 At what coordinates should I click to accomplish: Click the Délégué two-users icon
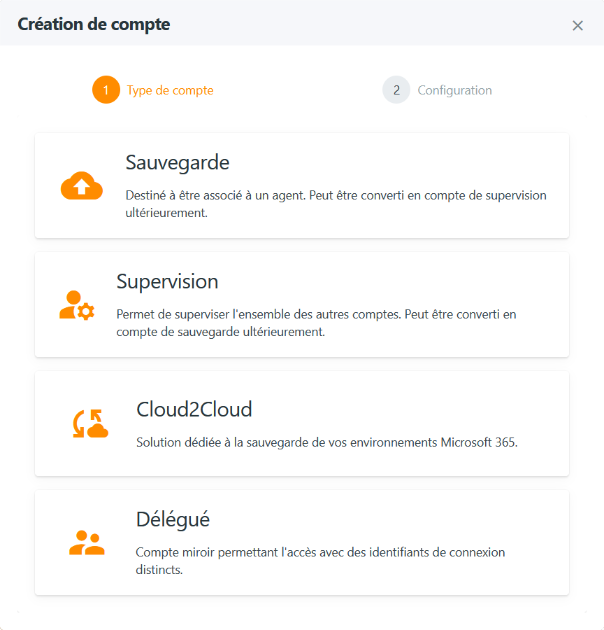87,543
